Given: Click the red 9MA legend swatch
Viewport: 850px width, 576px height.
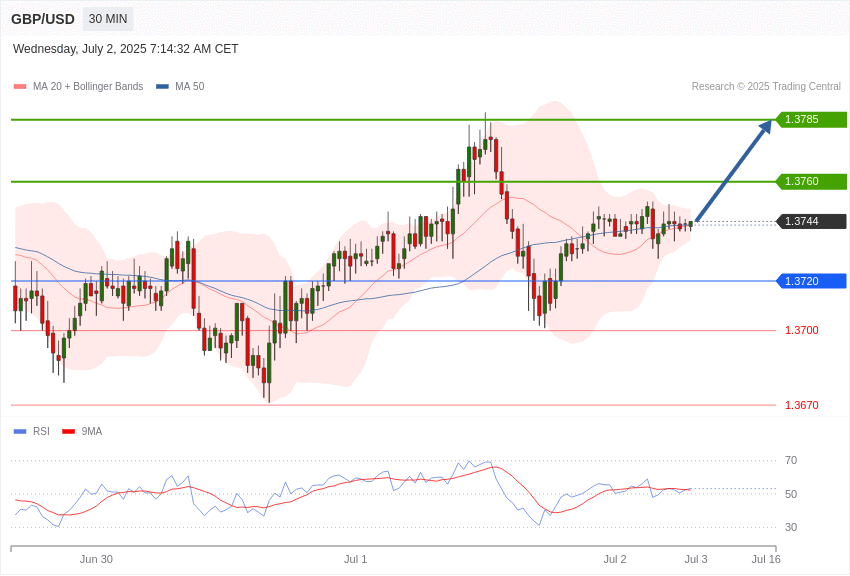Looking at the screenshot, I should [68, 431].
